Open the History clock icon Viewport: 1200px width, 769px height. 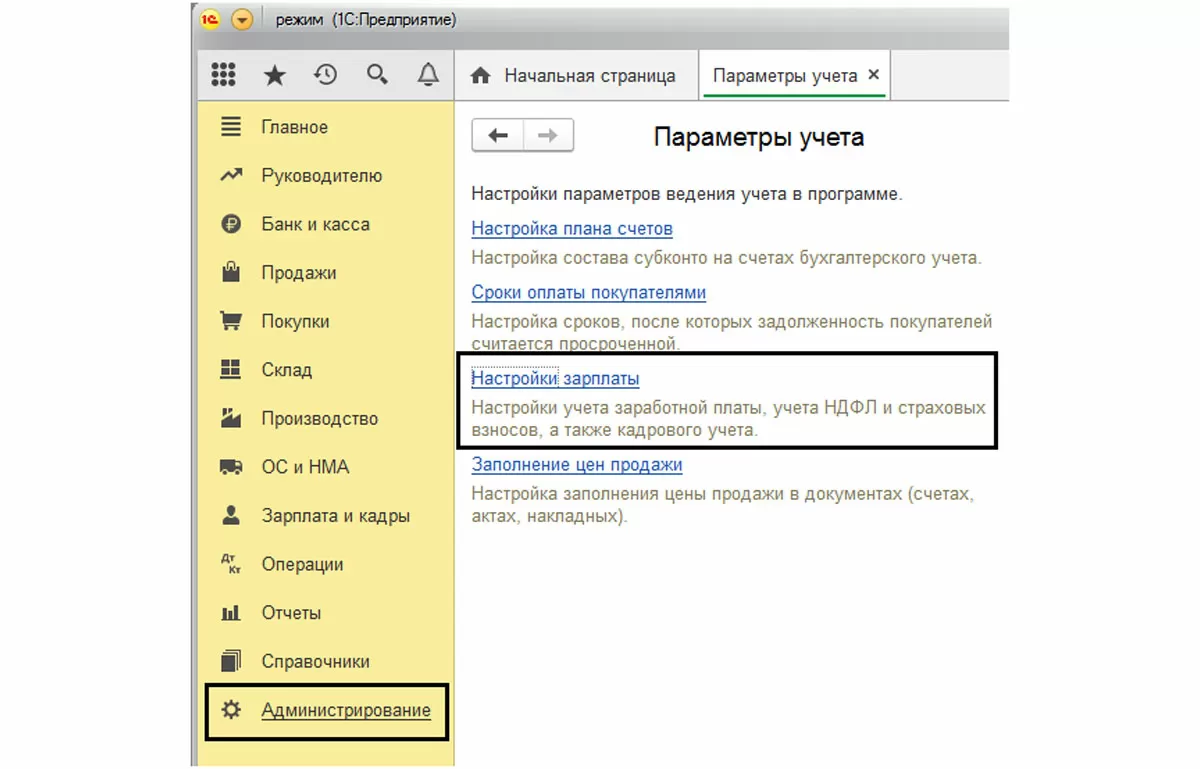[x=325, y=75]
